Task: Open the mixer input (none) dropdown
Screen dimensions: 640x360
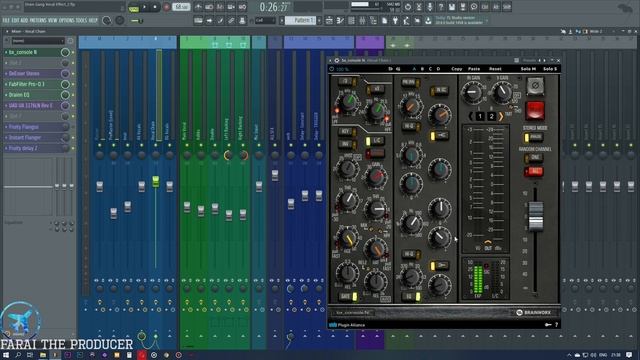Action: 38,41
